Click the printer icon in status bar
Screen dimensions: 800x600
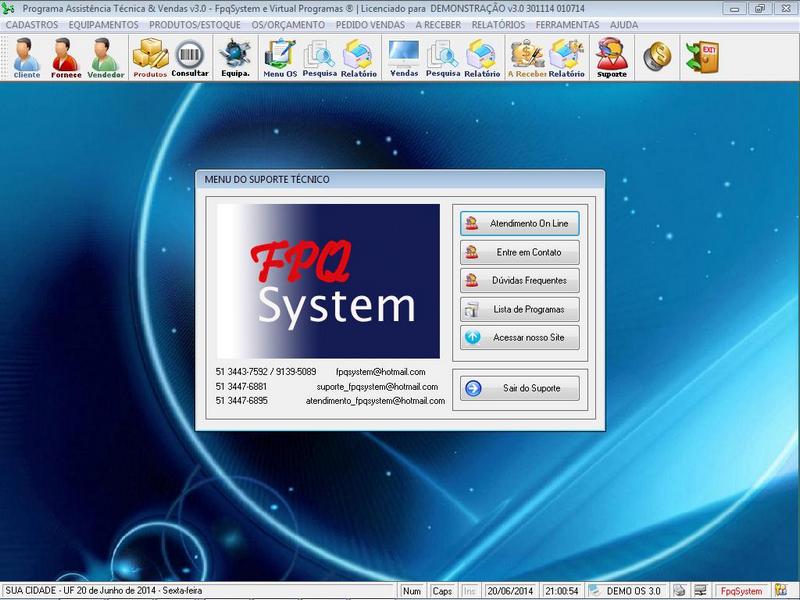click(x=679, y=591)
